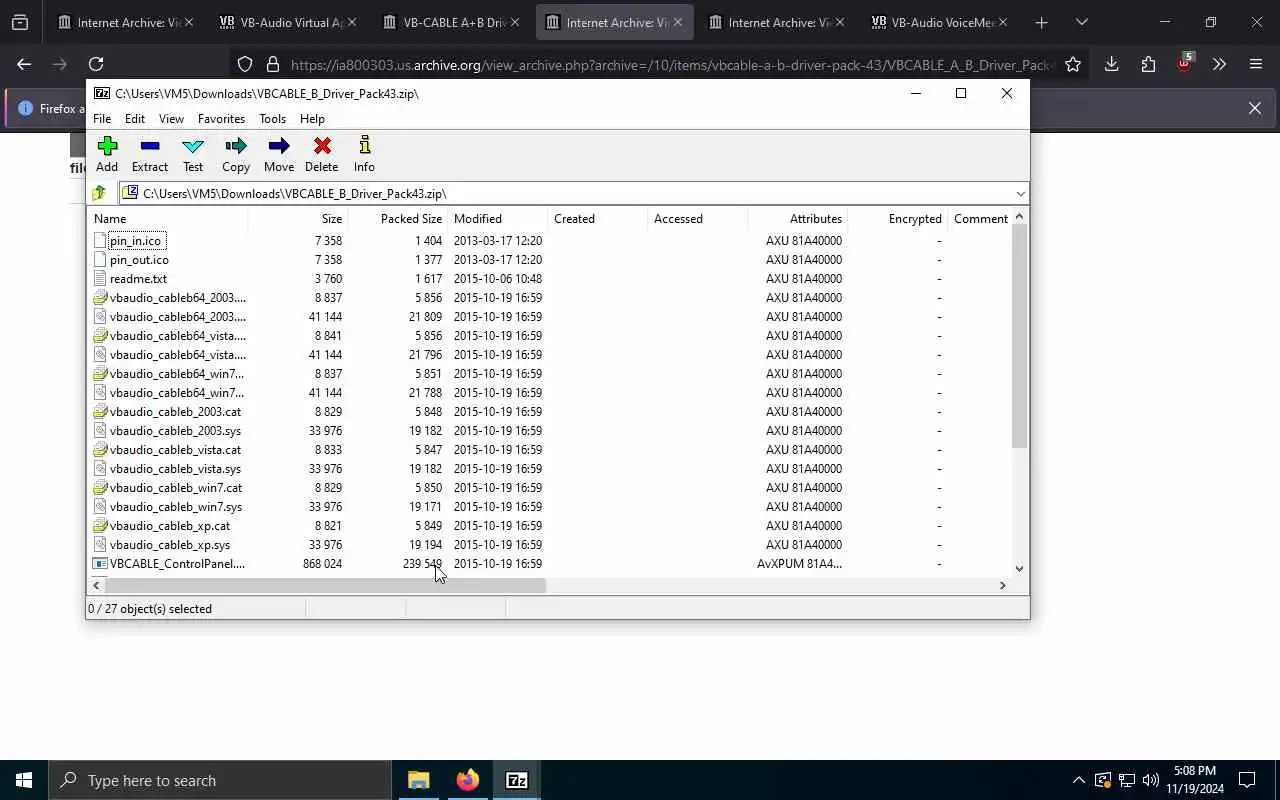Bookmark this page star icon

(1073, 64)
